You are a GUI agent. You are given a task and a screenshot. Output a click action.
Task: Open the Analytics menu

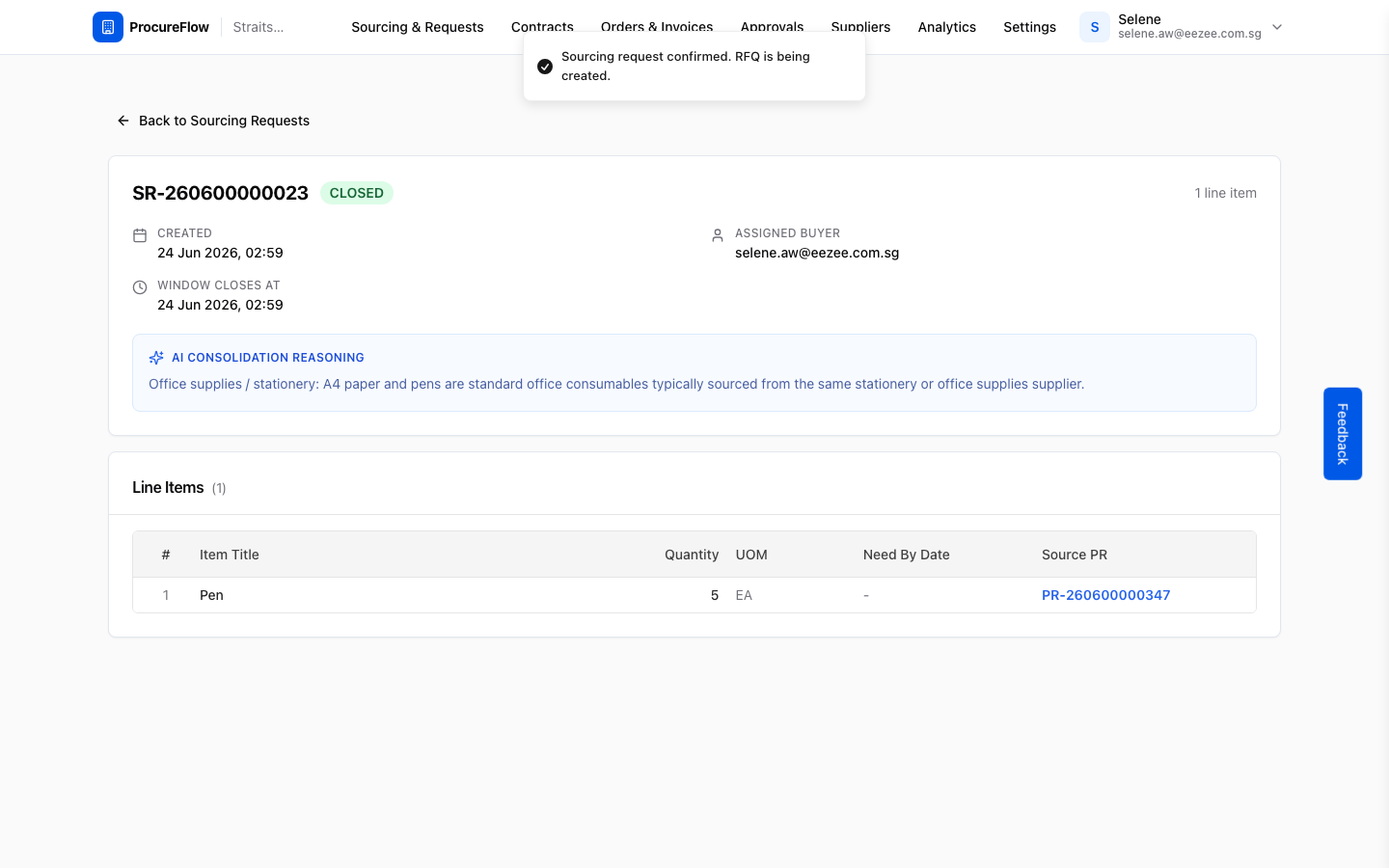947,27
